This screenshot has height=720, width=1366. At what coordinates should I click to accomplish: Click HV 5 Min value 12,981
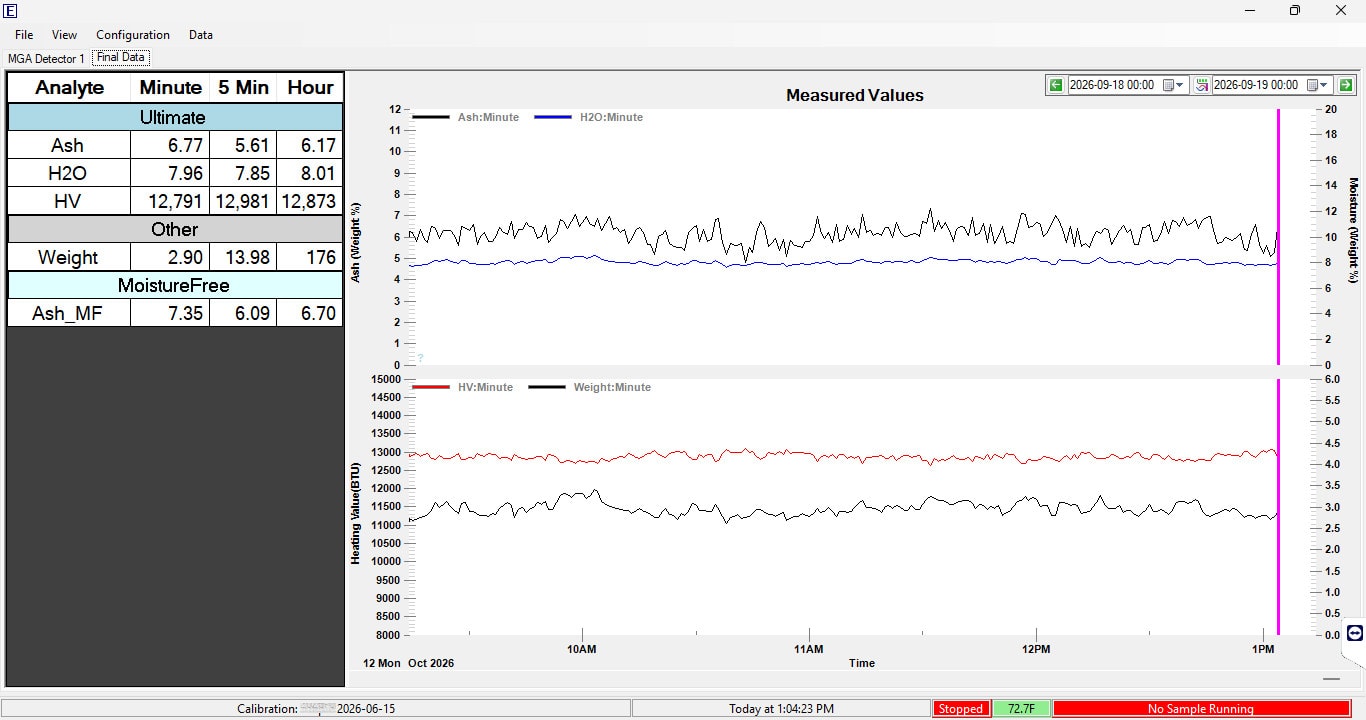click(244, 201)
